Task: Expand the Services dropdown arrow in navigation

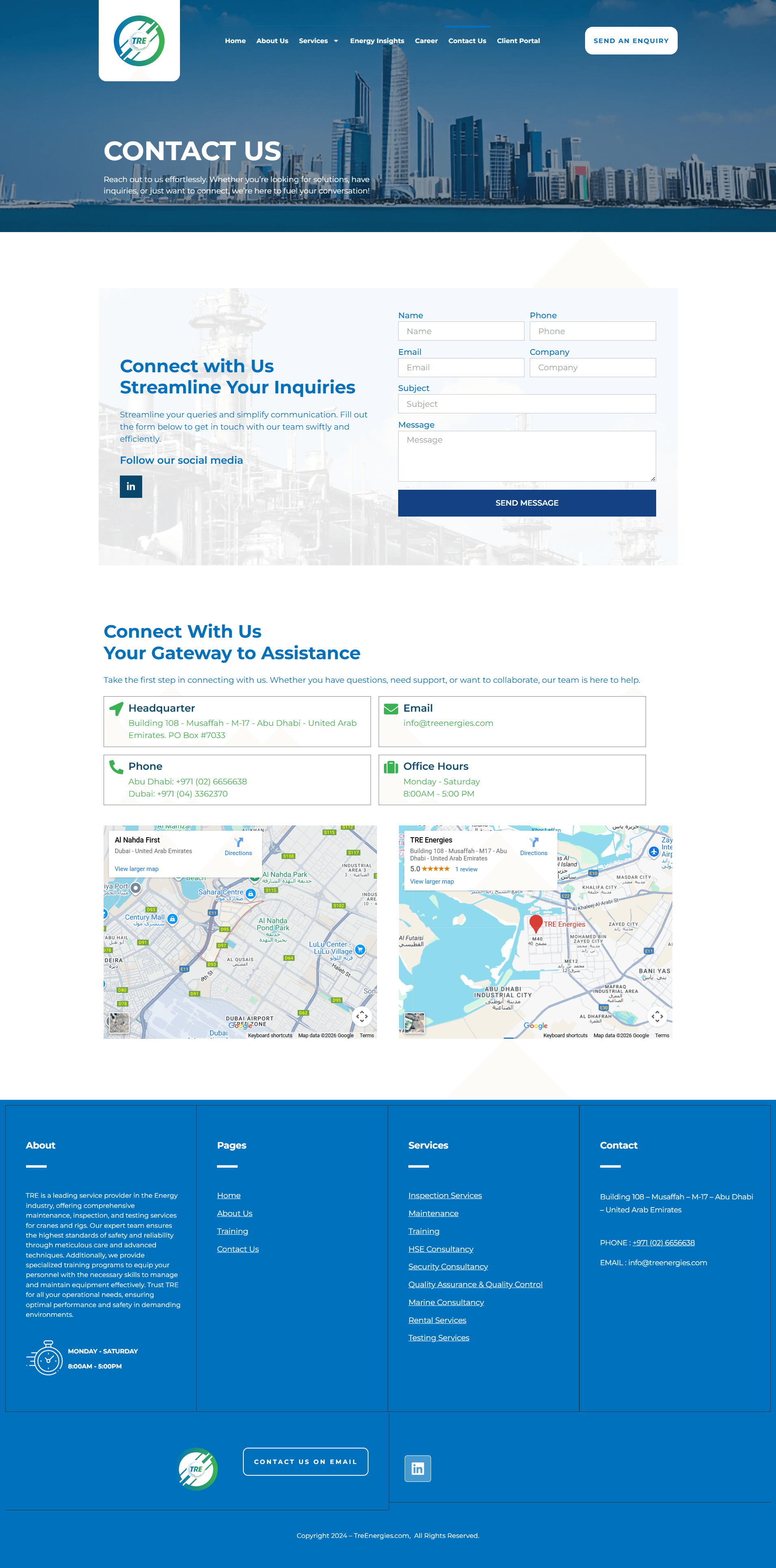Action: pyautogui.click(x=336, y=41)
